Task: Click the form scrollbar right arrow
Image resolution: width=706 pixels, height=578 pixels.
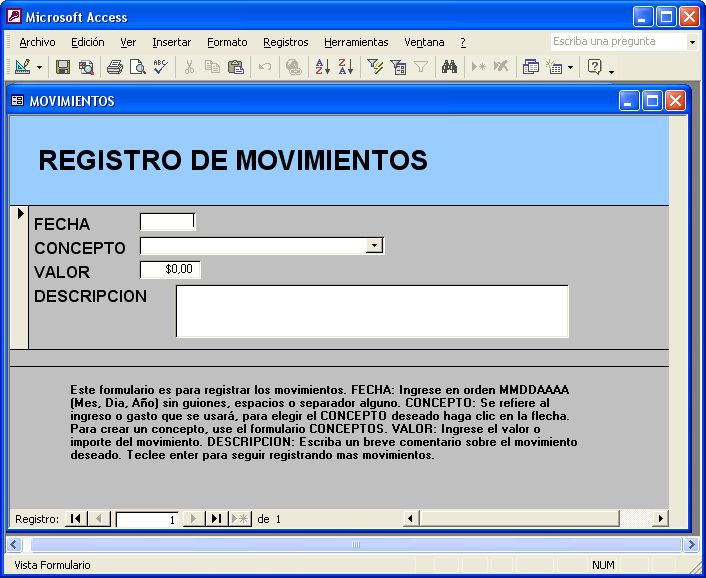Action: [x=660, y=519]
